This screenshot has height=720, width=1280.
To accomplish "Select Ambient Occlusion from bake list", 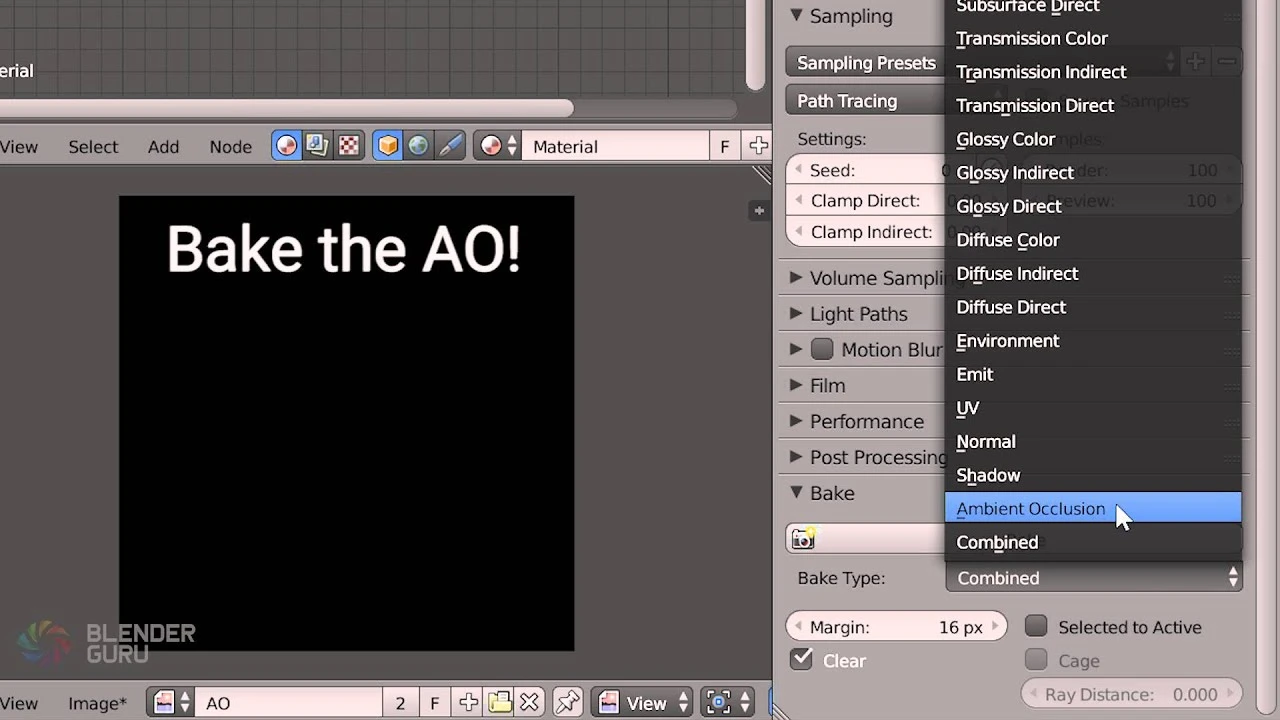I will click(1093, 508).
